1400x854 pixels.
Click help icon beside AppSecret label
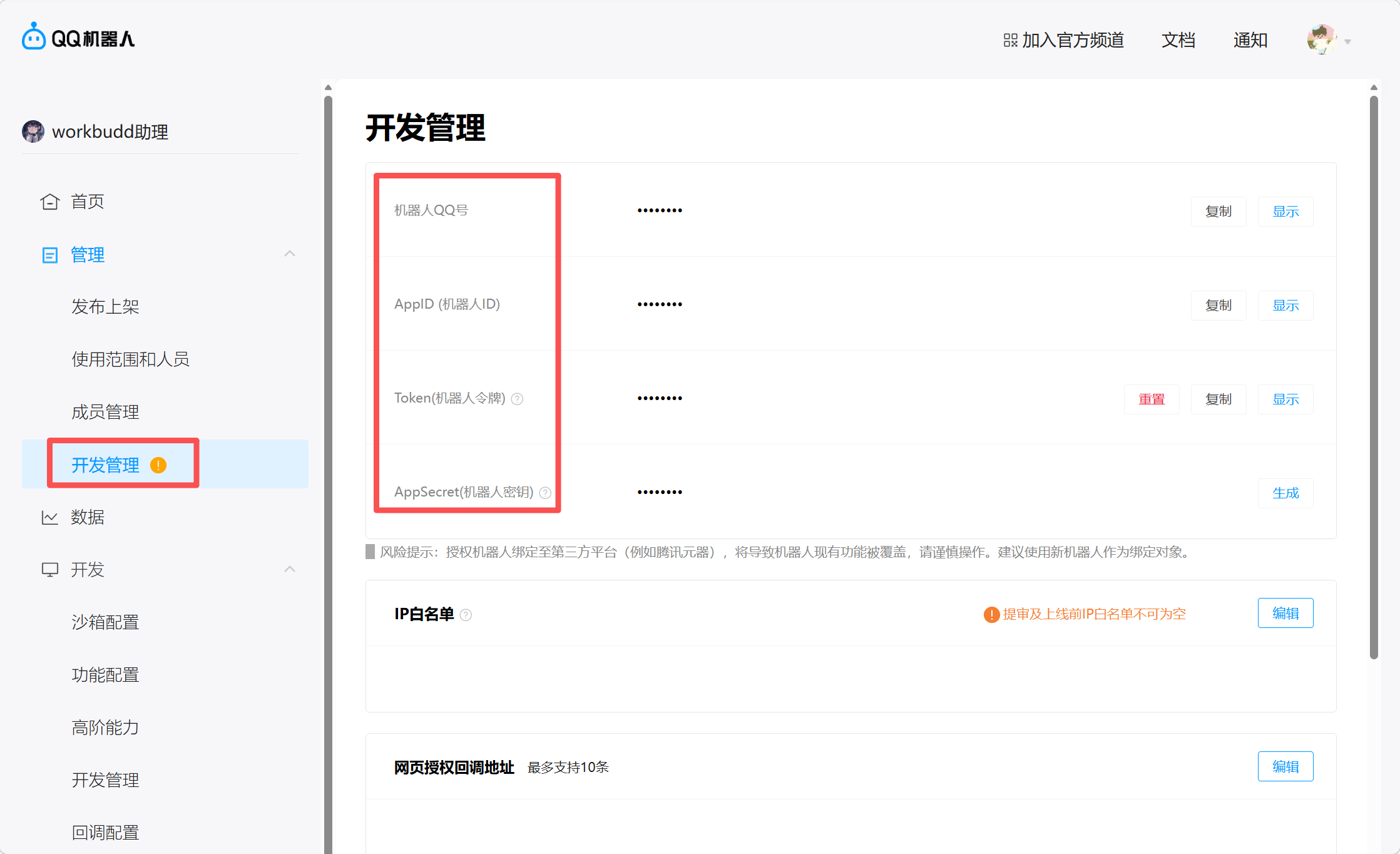tap(545, 493)
